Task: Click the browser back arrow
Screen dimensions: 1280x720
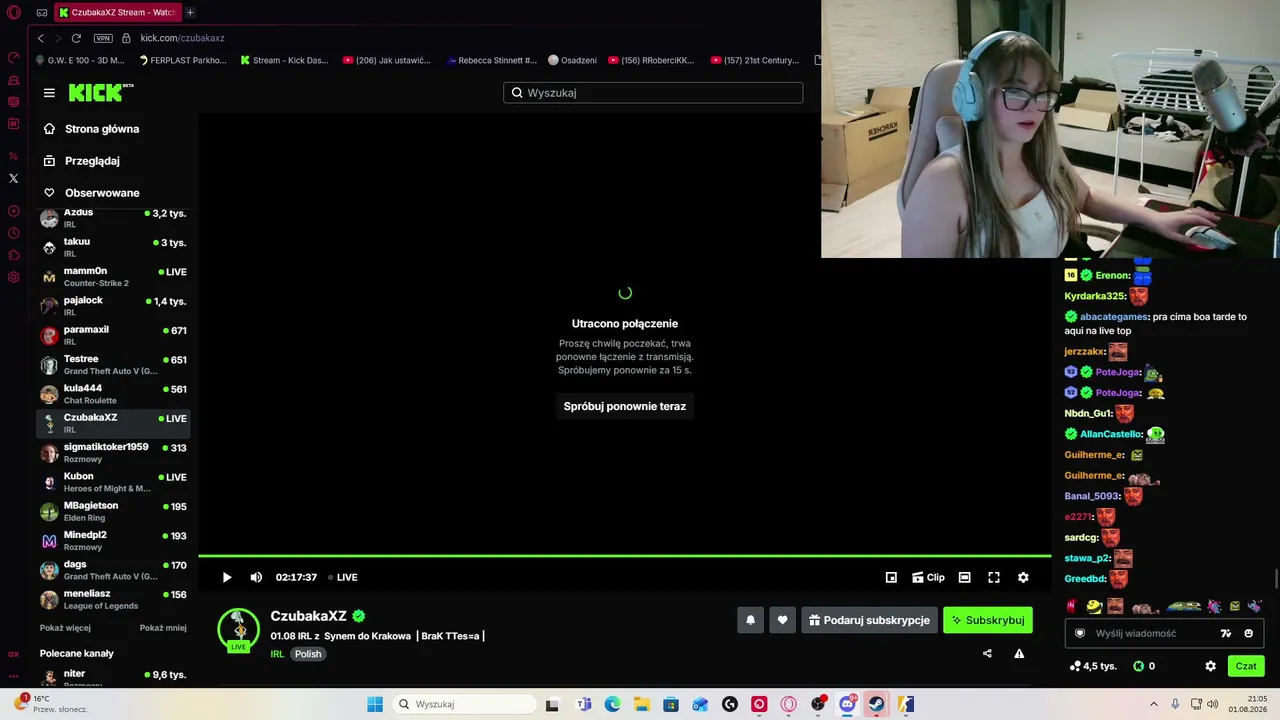Action: [40, 38]
